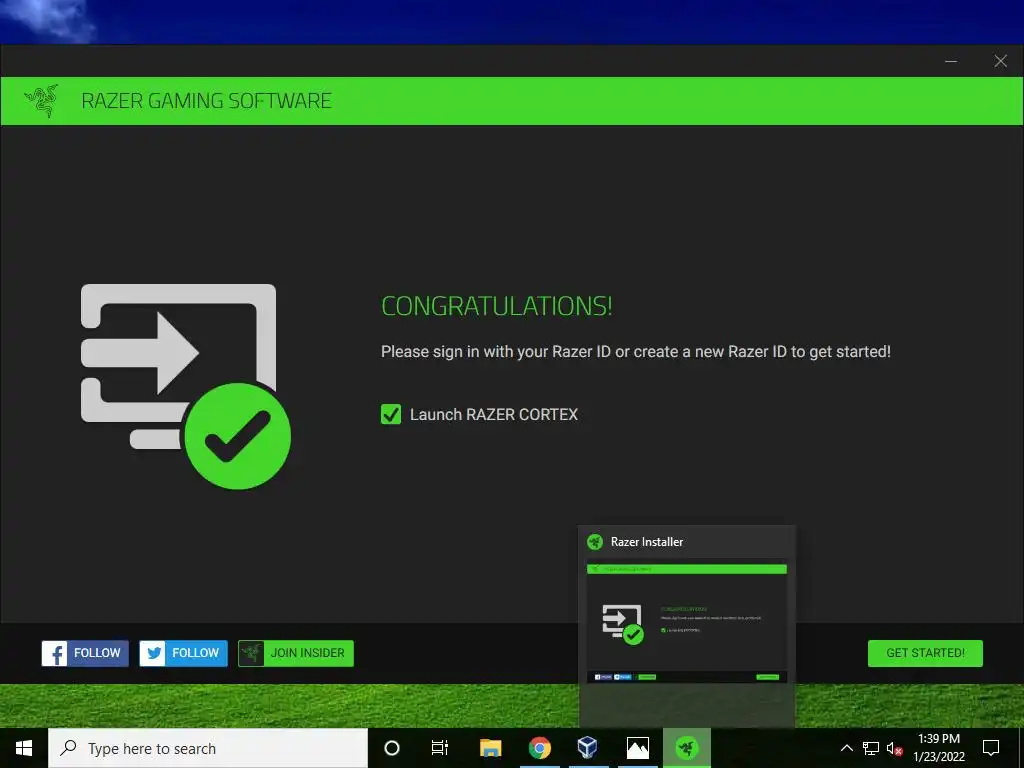The image size is (1024, 768).
Task: Open the clock showing 1:39 PM
Action: (x=939, y=748)
